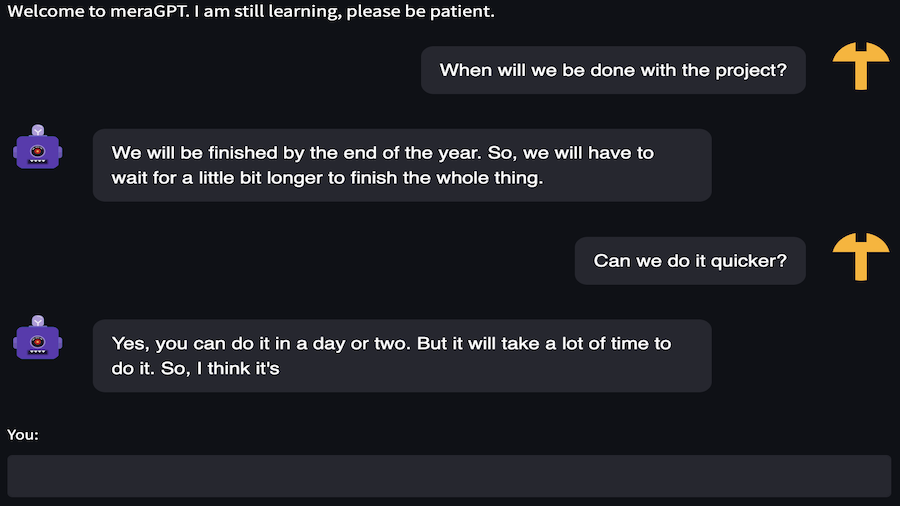Click the 'You:' label above the input box
The width and height of the screenshot is (900, 506).
pyautogui.click(x=23, y=435)
